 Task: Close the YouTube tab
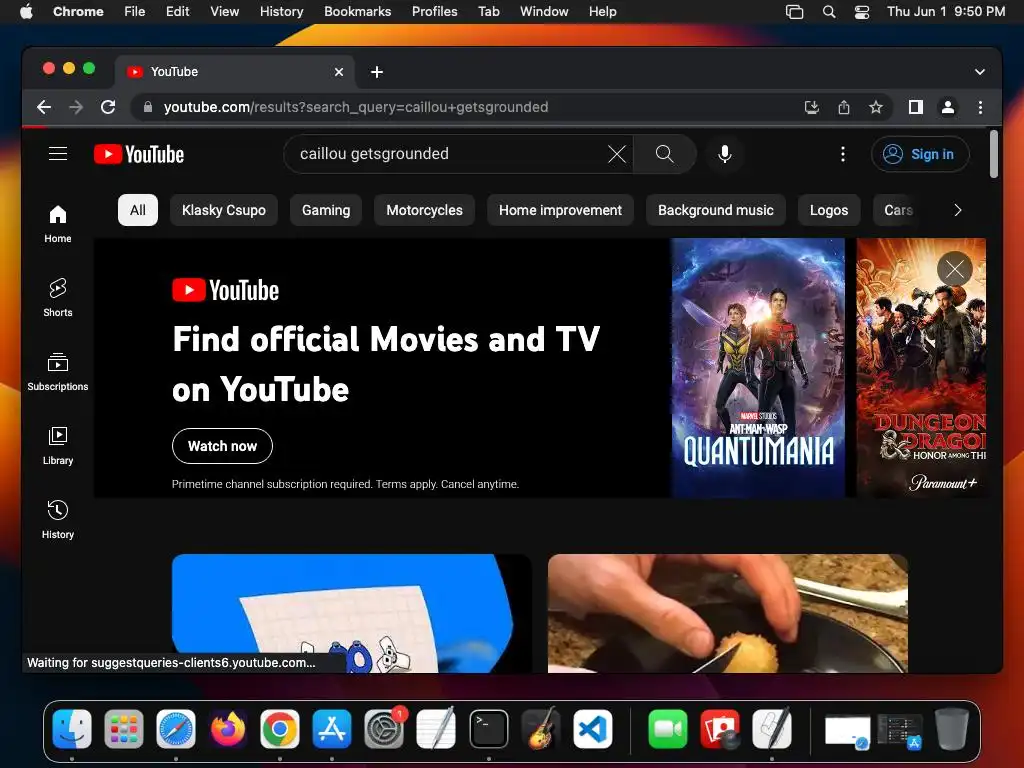[x=338, y=72]
